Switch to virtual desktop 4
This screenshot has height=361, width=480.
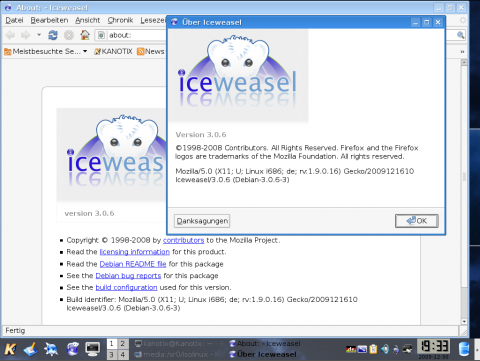[122, 354]
